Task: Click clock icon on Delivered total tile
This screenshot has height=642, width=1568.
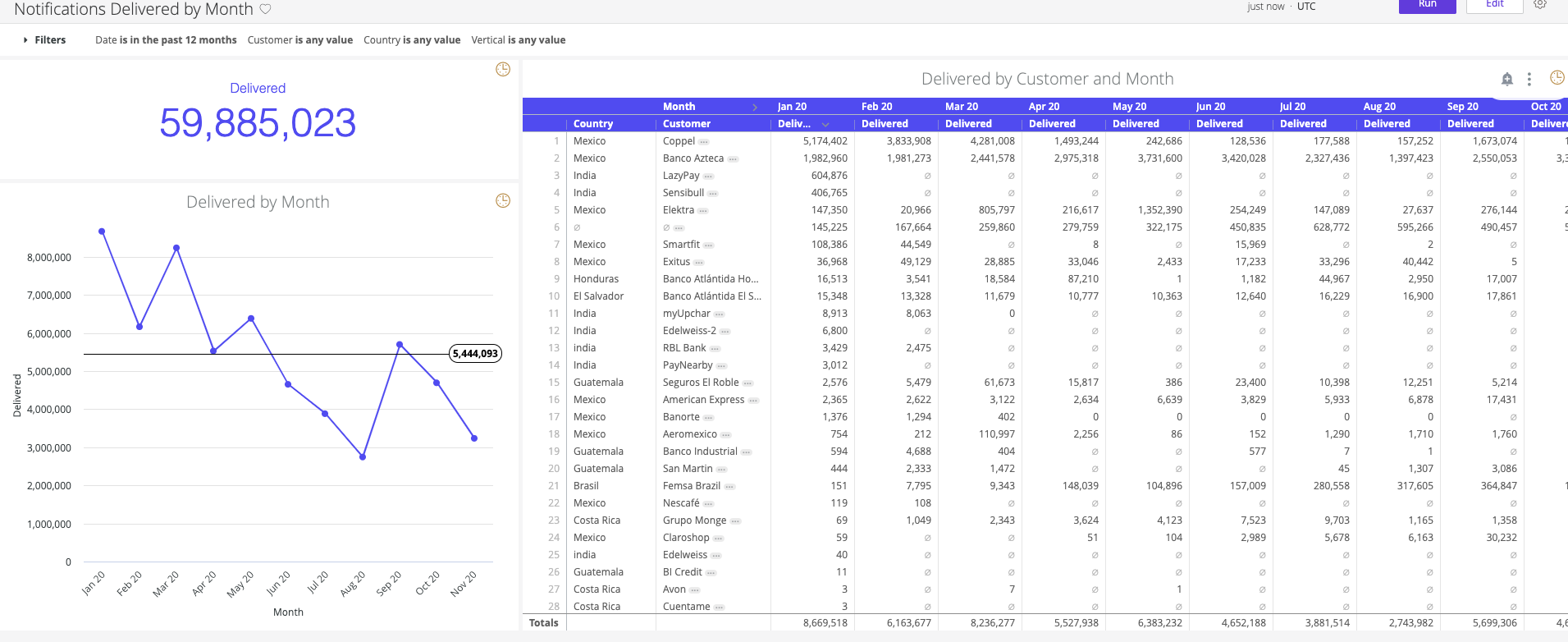Action: point(503,70)
